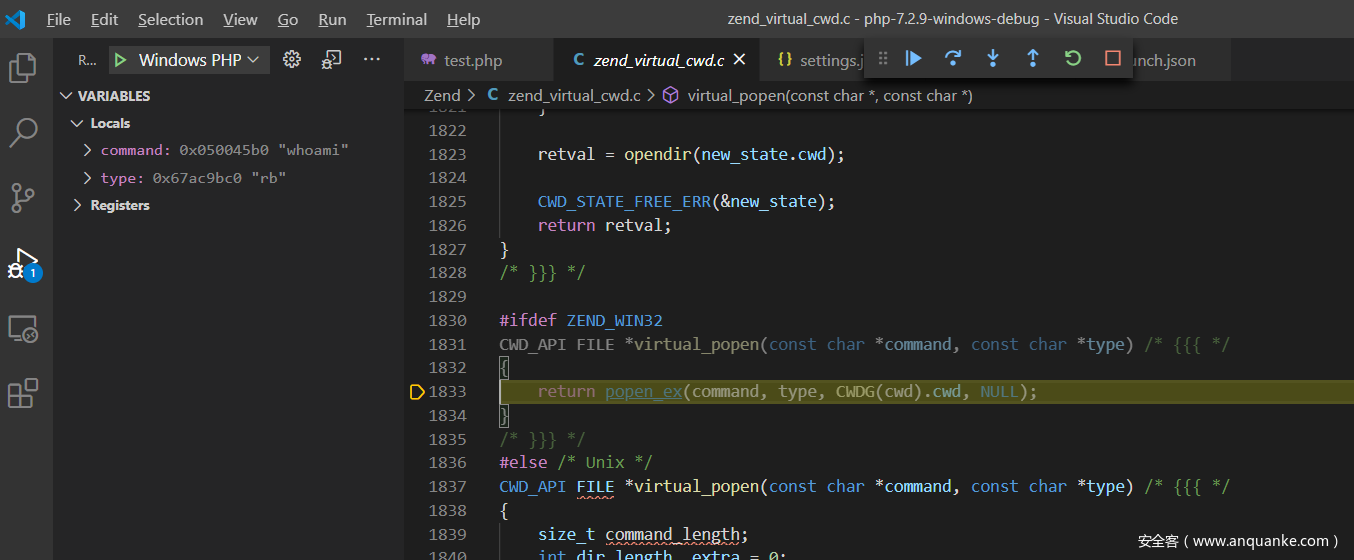The height and width of the screenshot is (560, 1354).
Task: Restart the debugging session
Action: click(1073, 59)
